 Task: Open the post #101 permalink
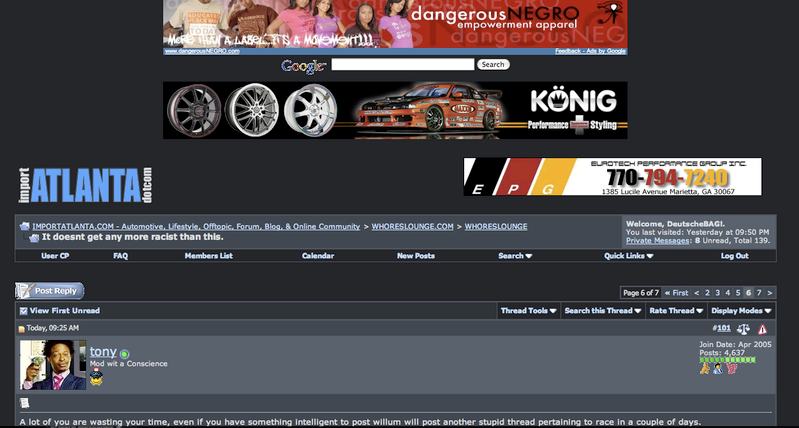[724, 329]
